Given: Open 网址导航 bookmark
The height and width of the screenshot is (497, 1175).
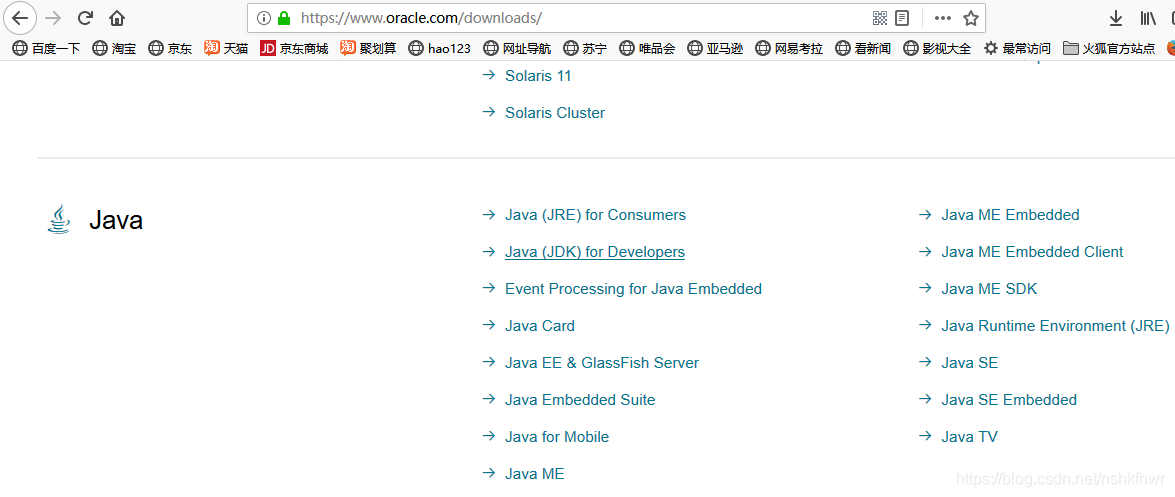Looking at the screenshot, I should click(517, 49).
